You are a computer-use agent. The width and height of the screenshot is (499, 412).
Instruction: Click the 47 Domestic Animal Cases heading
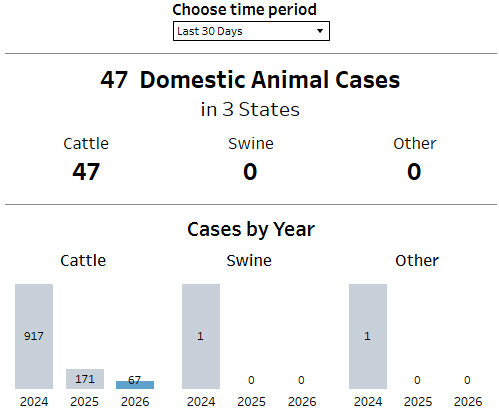tap(250, 80)
